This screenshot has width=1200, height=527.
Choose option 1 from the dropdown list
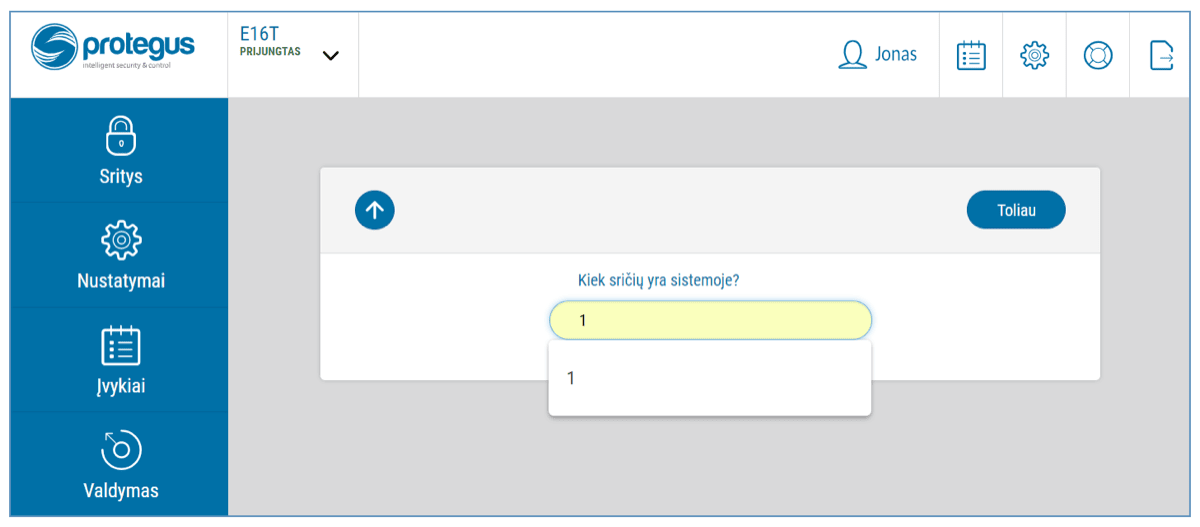(x=709, y=379)
